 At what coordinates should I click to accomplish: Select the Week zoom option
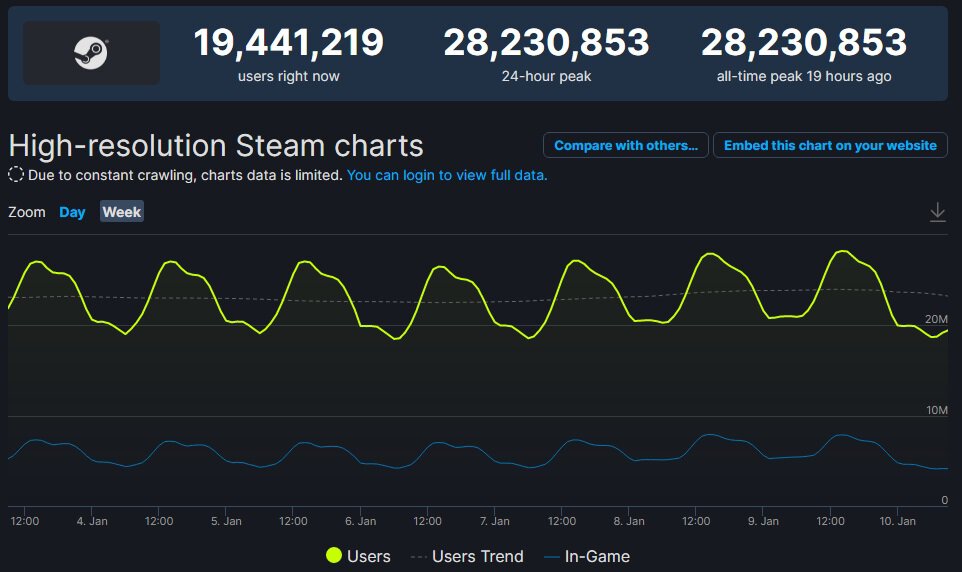pyautogui.click(x=121, y=212)
